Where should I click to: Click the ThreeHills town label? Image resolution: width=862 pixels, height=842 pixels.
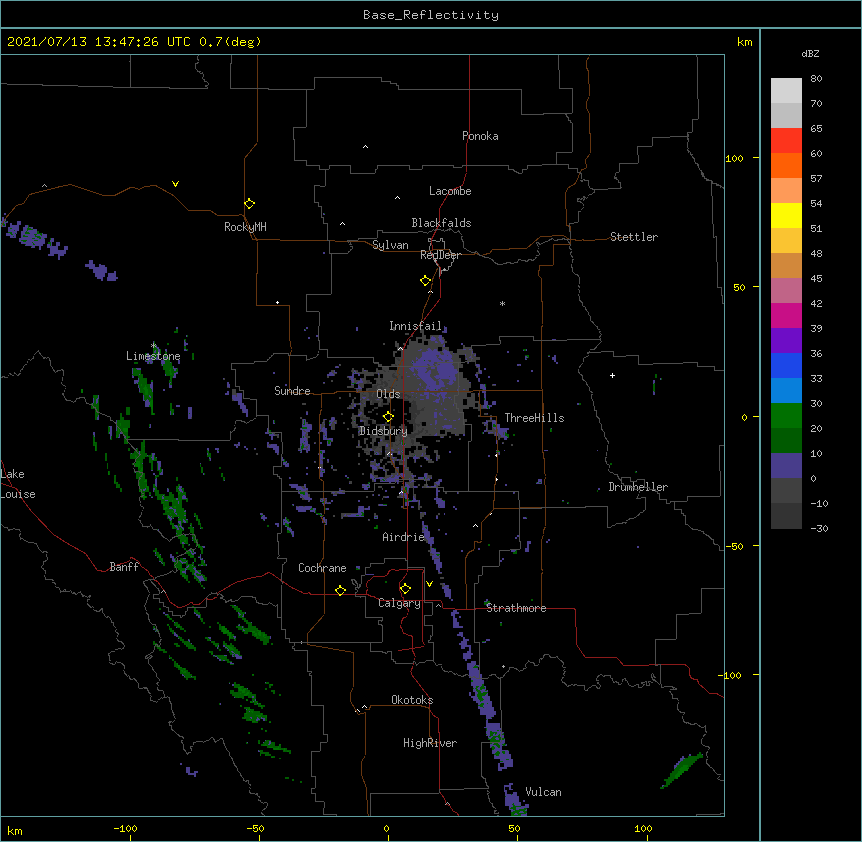(534, 418)
